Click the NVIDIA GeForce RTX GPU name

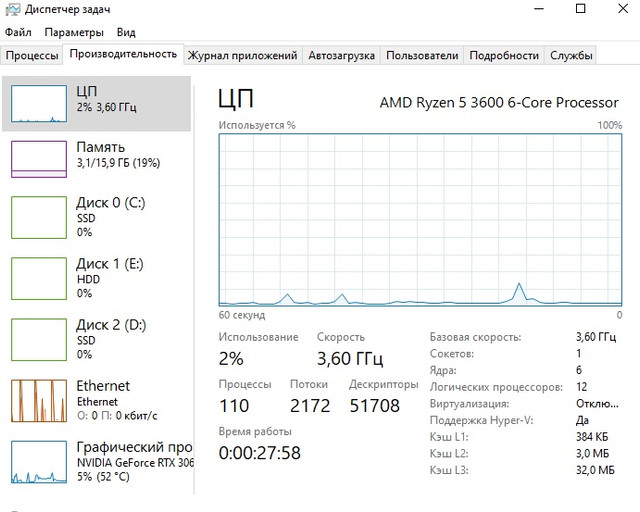tap(135, 463)
